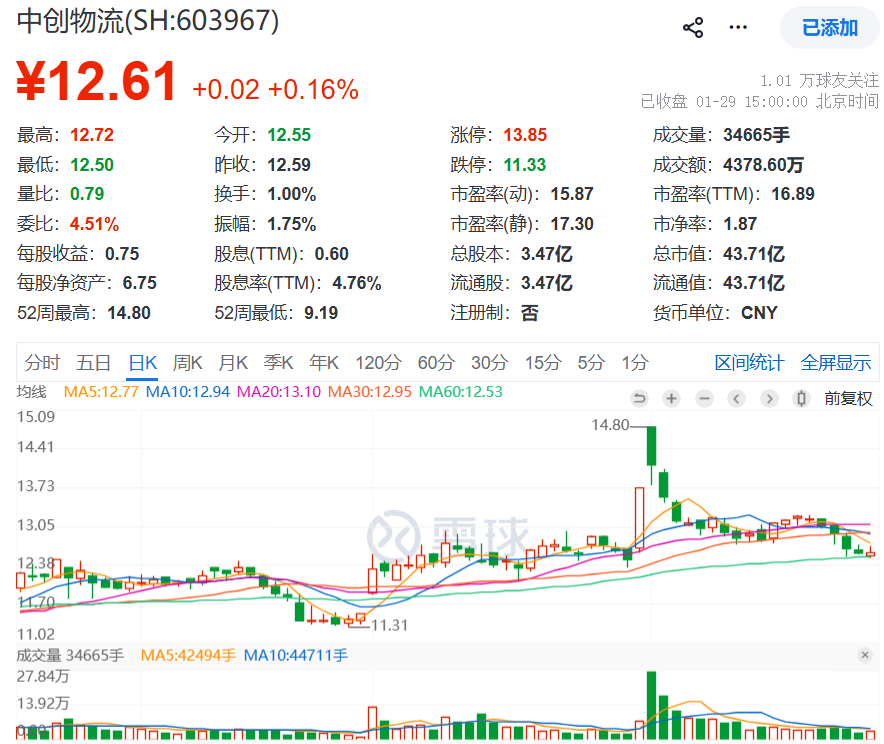Select the 日K chart tab
The height and width of the screenshot is (744, 884).
point(143,362)
